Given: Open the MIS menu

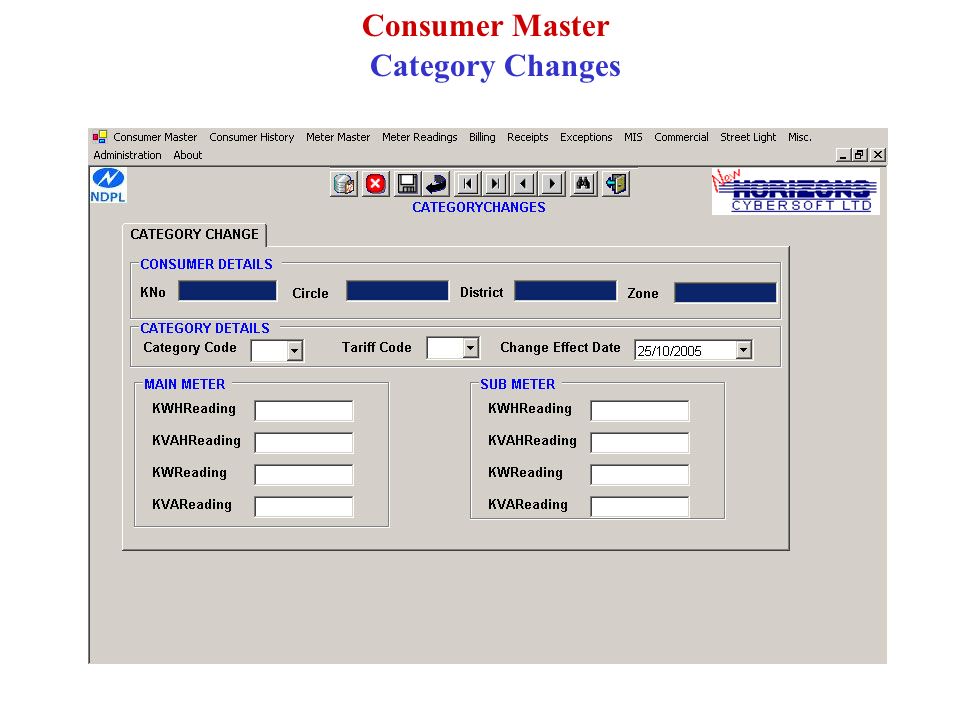Looking at the screenshot, I should tap(633, 137).
